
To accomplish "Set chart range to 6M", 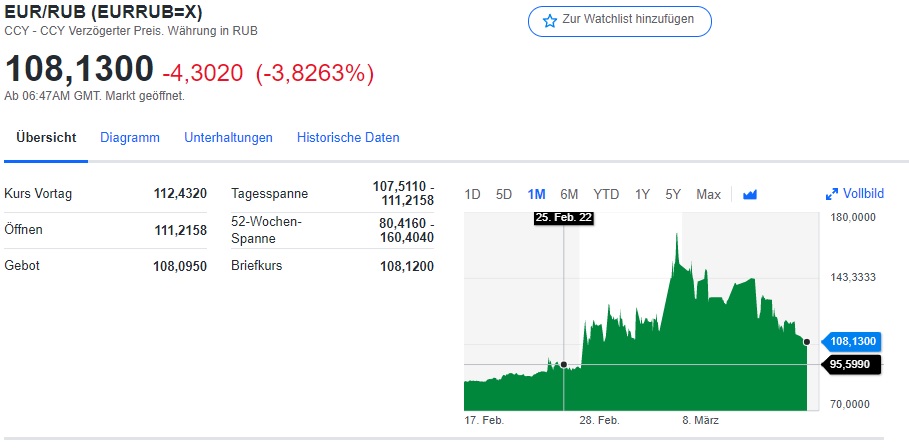I will (x=569, y=194).
